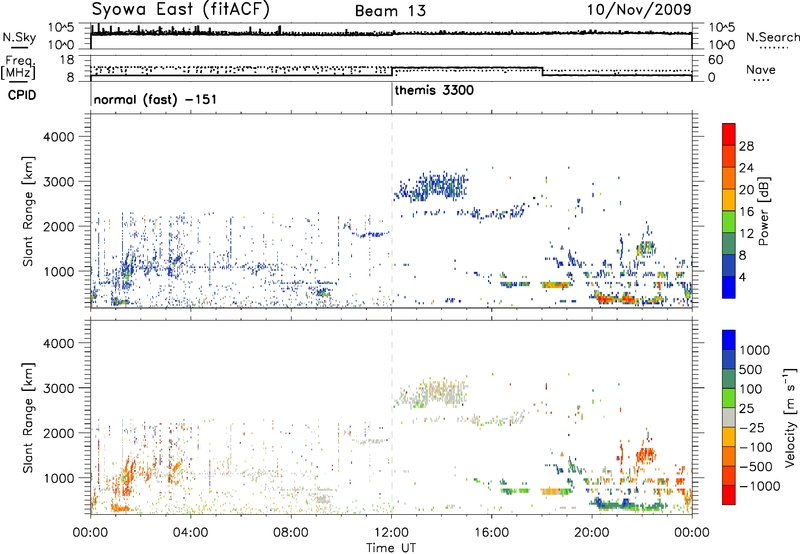Click the '3000' tick on the velocity panel
This screenshot has height=554, width=800.
(x=59, y=388)
